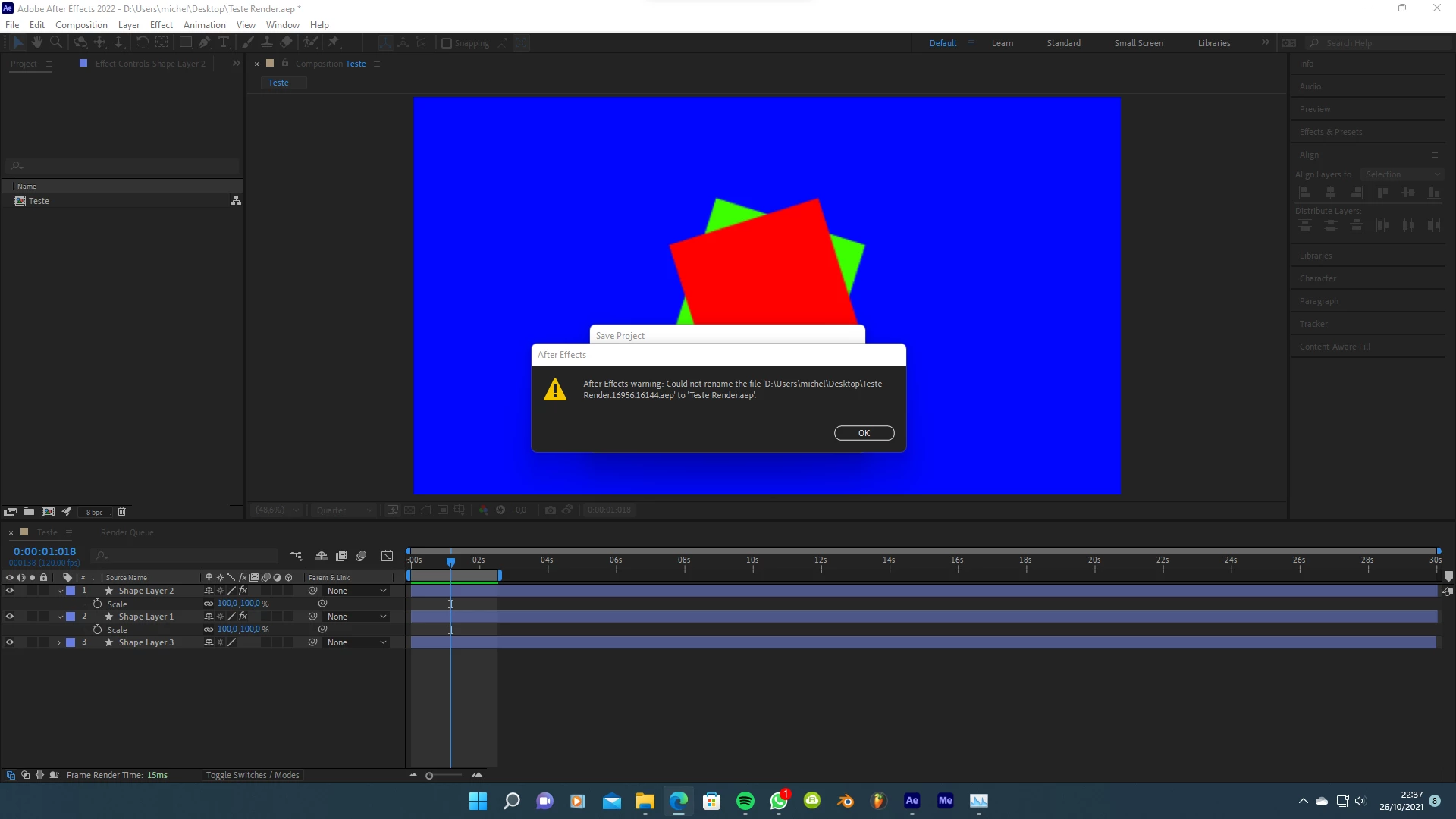This screenshot has height=819, width=1456.
Task: Open Composition Mini-Flowchart icon
Action: pyautogui.click(x=296, y=556)
